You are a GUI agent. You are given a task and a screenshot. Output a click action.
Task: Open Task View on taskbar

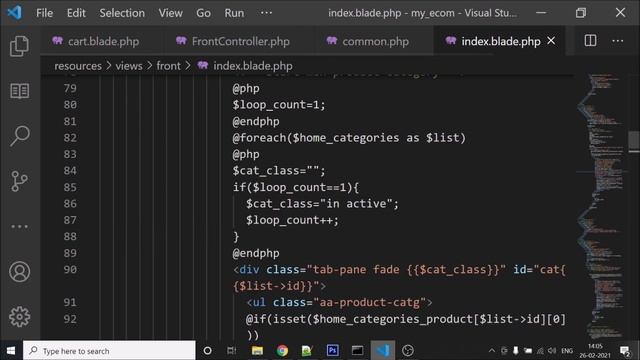click(231, 351)
